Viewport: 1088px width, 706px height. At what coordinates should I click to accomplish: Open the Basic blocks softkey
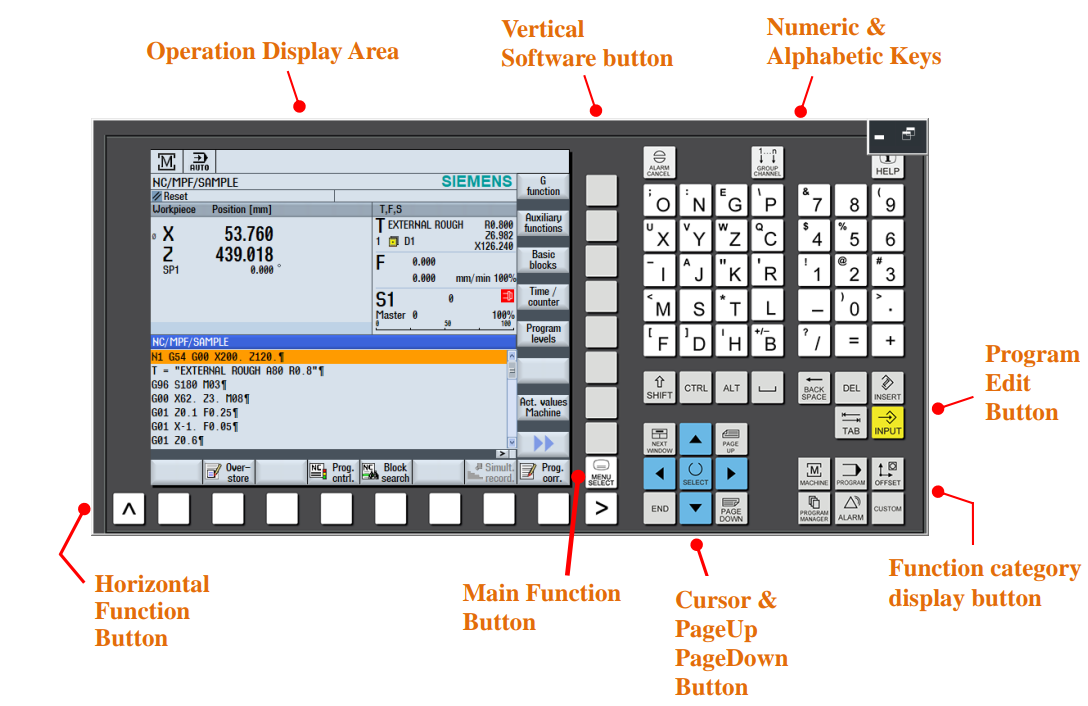pyautogui.click(x=543, y=260)
